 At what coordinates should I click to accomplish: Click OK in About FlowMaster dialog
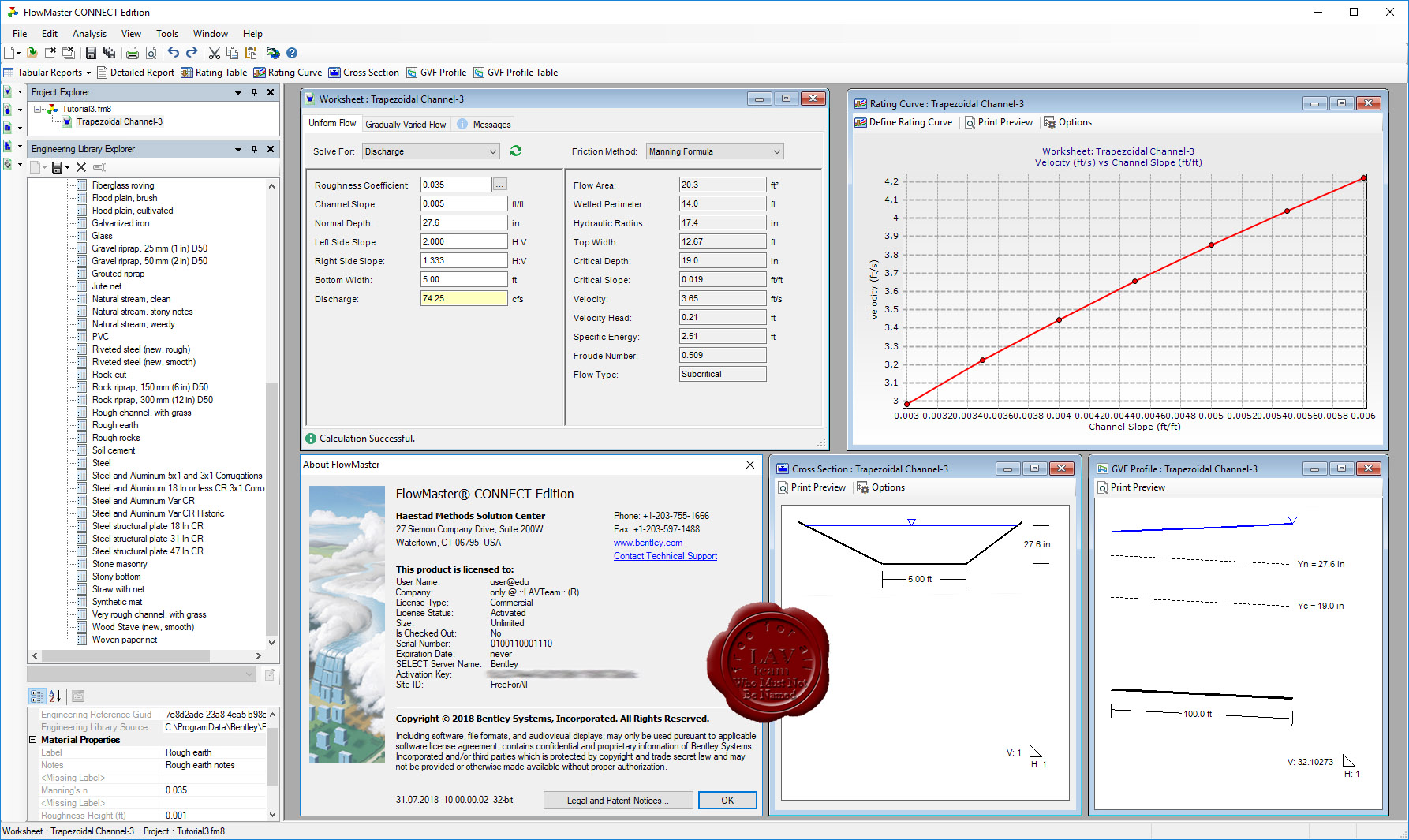tap(727, 800)
